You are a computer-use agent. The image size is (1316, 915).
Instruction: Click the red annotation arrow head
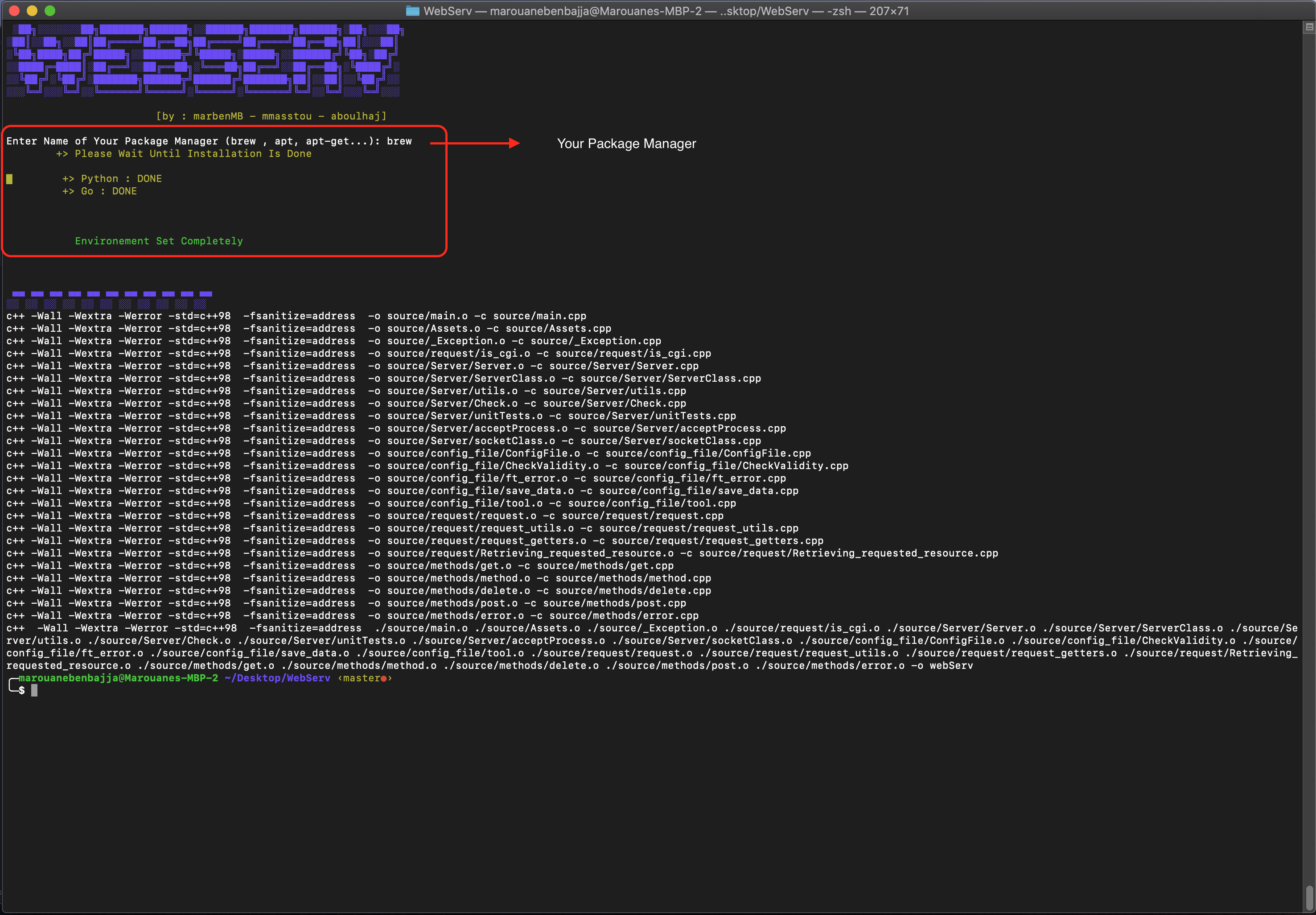514,143
